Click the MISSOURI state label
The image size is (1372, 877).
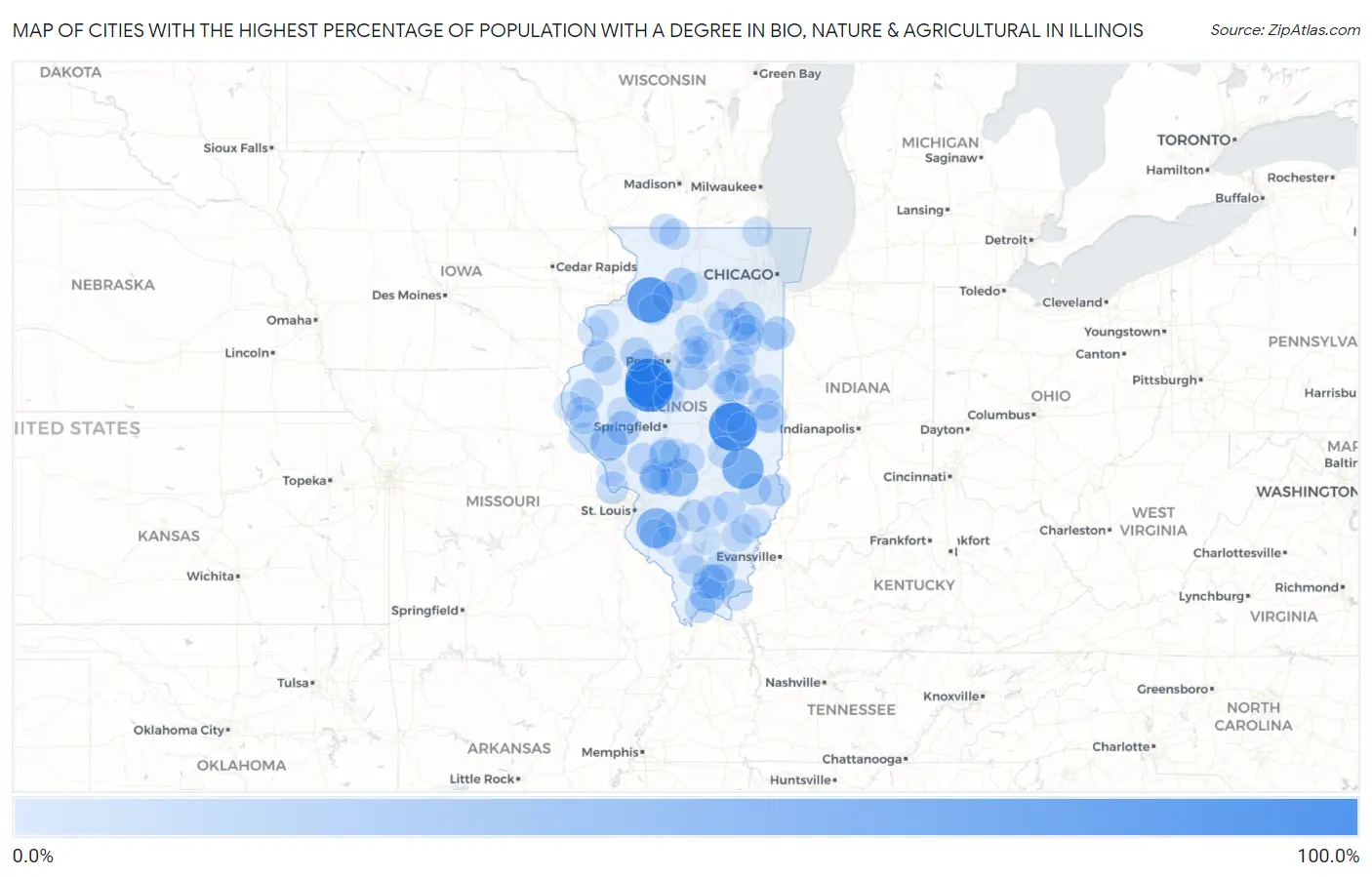pyautogui.click(x=503, y=501)
